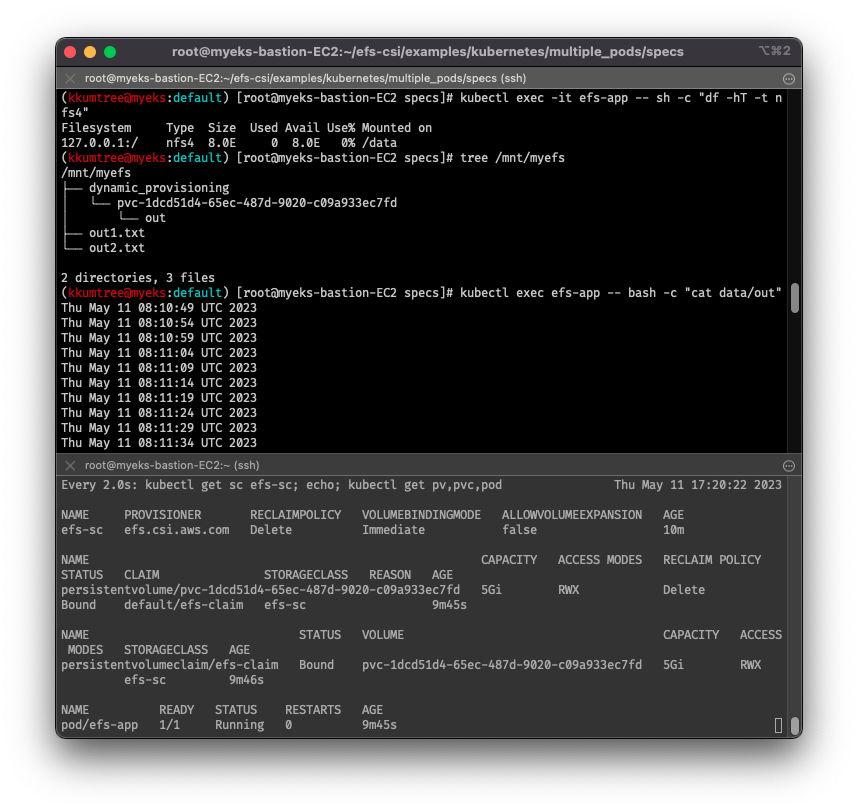Click 'Immediate' volume binding mode value
This screenshot has height=812, width=858.
(393, 530)
